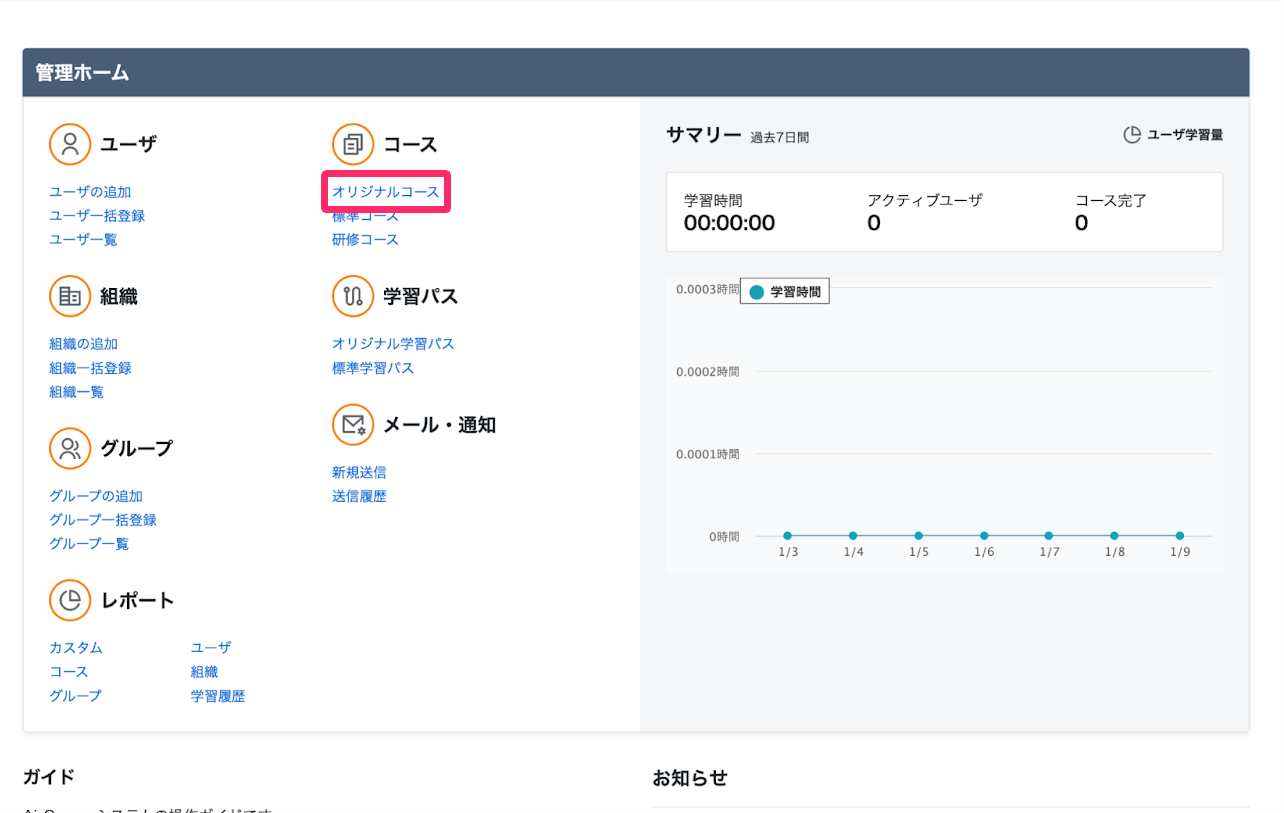Go to ユーザ一括登録 page
1284x813 pixels.
[97, 216]
